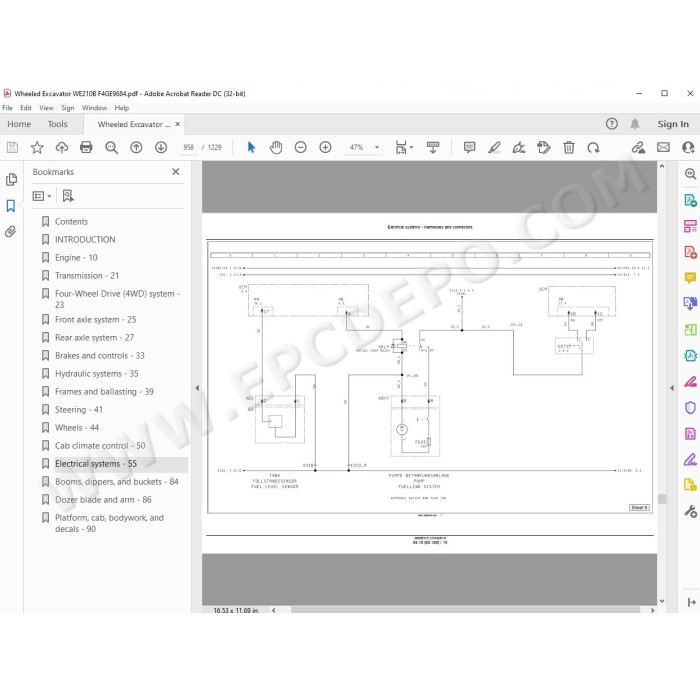Click scroll down arrow of document scrollbar
This screenshot has height=700, width=700.
[x=662, y=601]
